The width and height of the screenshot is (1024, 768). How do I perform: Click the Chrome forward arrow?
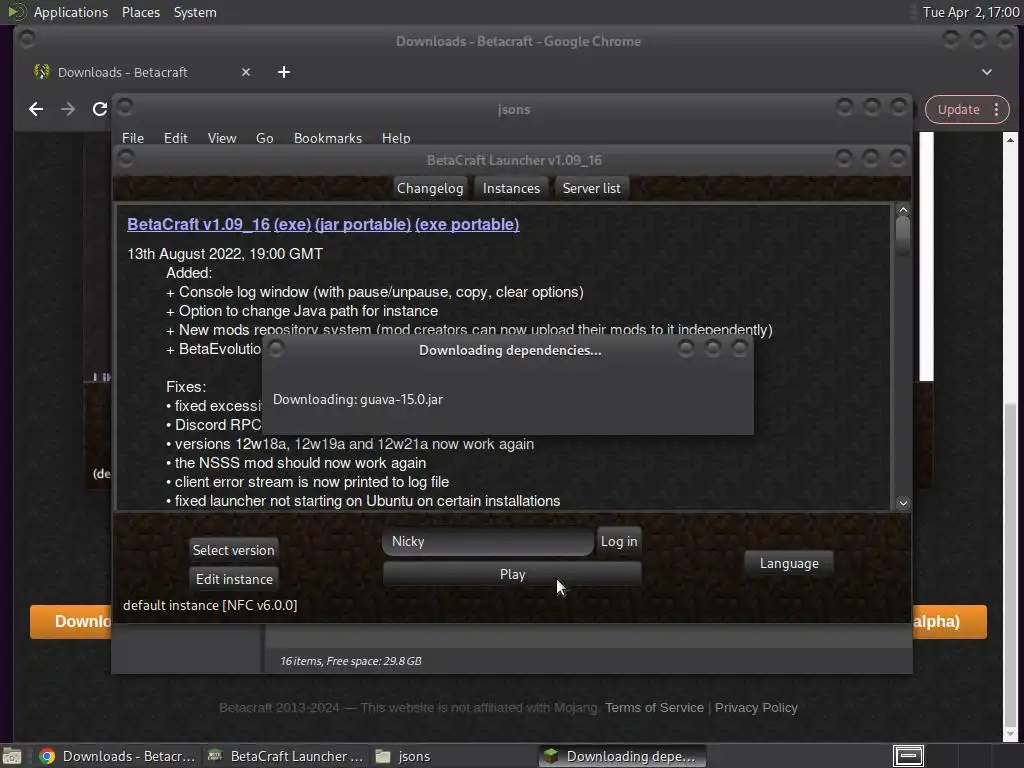(x=68, y=109)
